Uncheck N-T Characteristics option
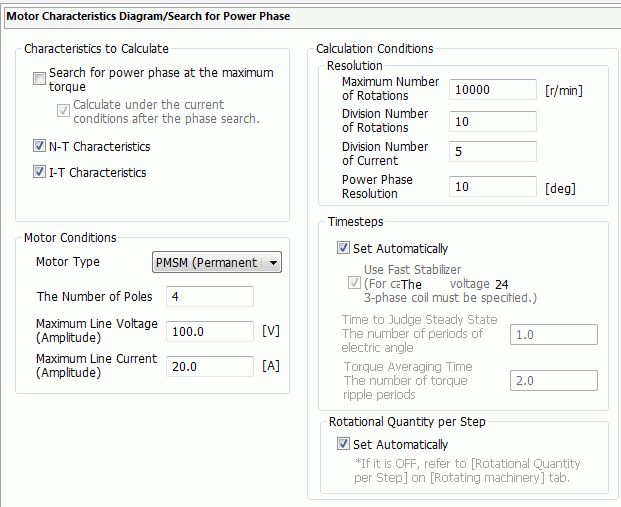Viewport: 621px width, 507px height. click(40, 146)
